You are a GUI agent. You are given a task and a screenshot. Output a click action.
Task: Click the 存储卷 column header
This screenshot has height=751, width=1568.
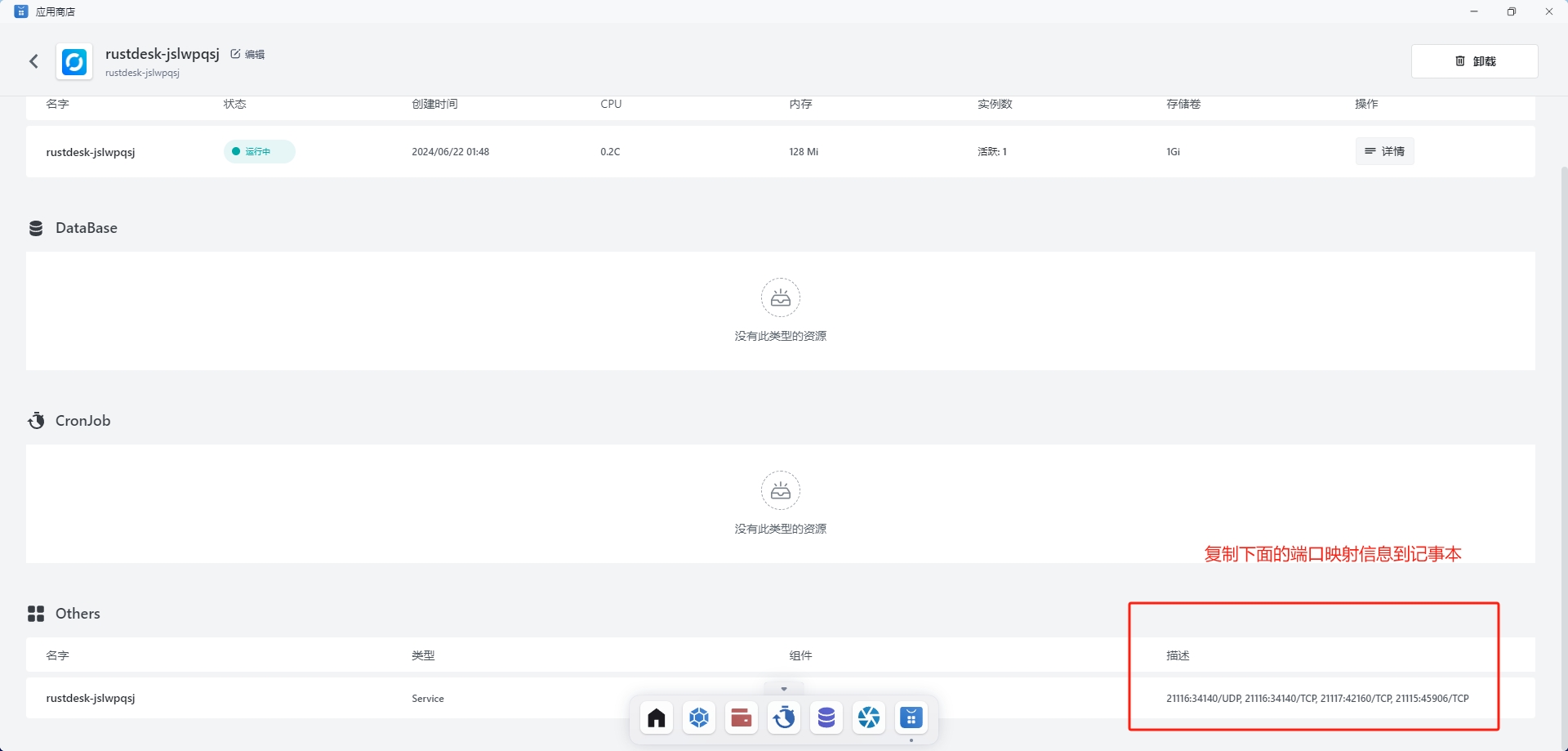pyautogui.click(x=1183, y=104)
